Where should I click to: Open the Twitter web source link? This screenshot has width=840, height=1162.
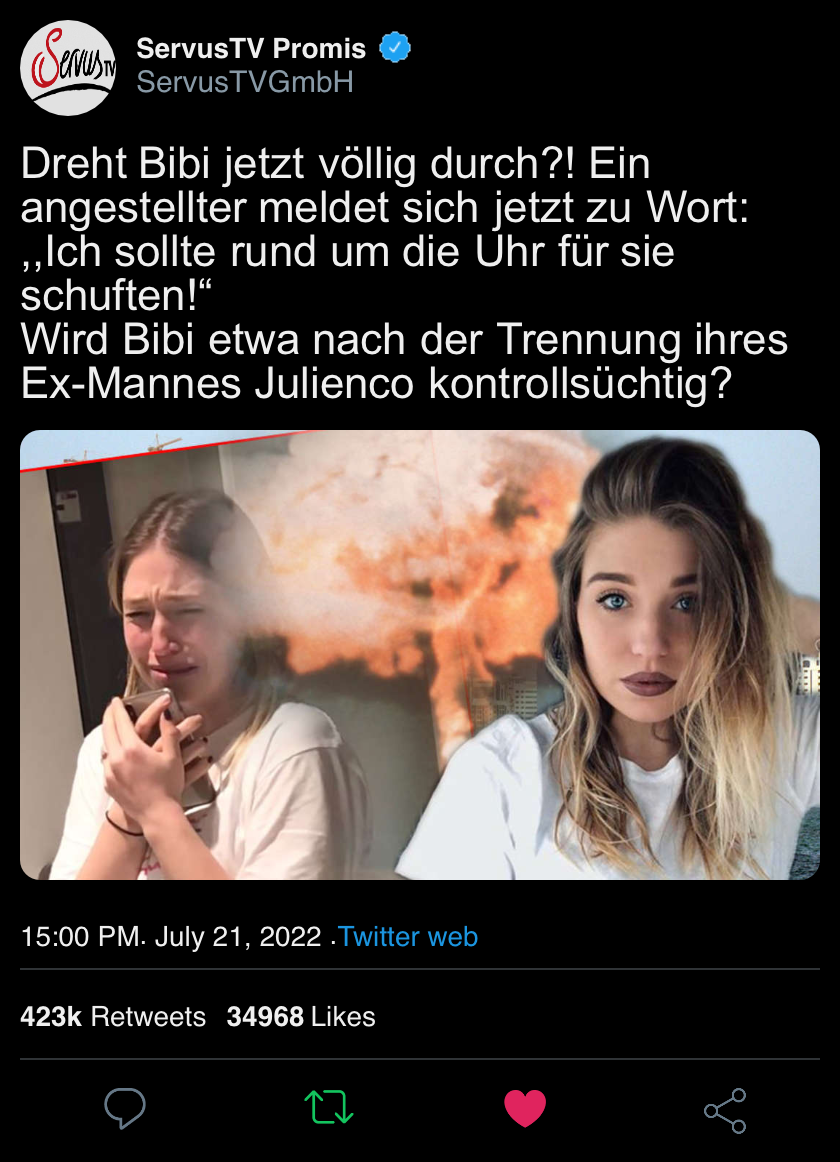409,937
